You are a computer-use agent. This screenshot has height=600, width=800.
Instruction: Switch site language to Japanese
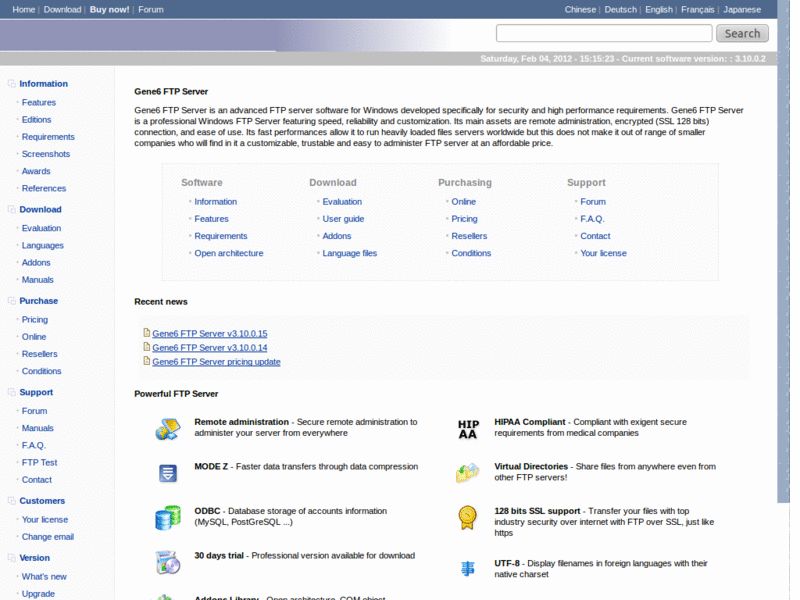tap(742, 9)
